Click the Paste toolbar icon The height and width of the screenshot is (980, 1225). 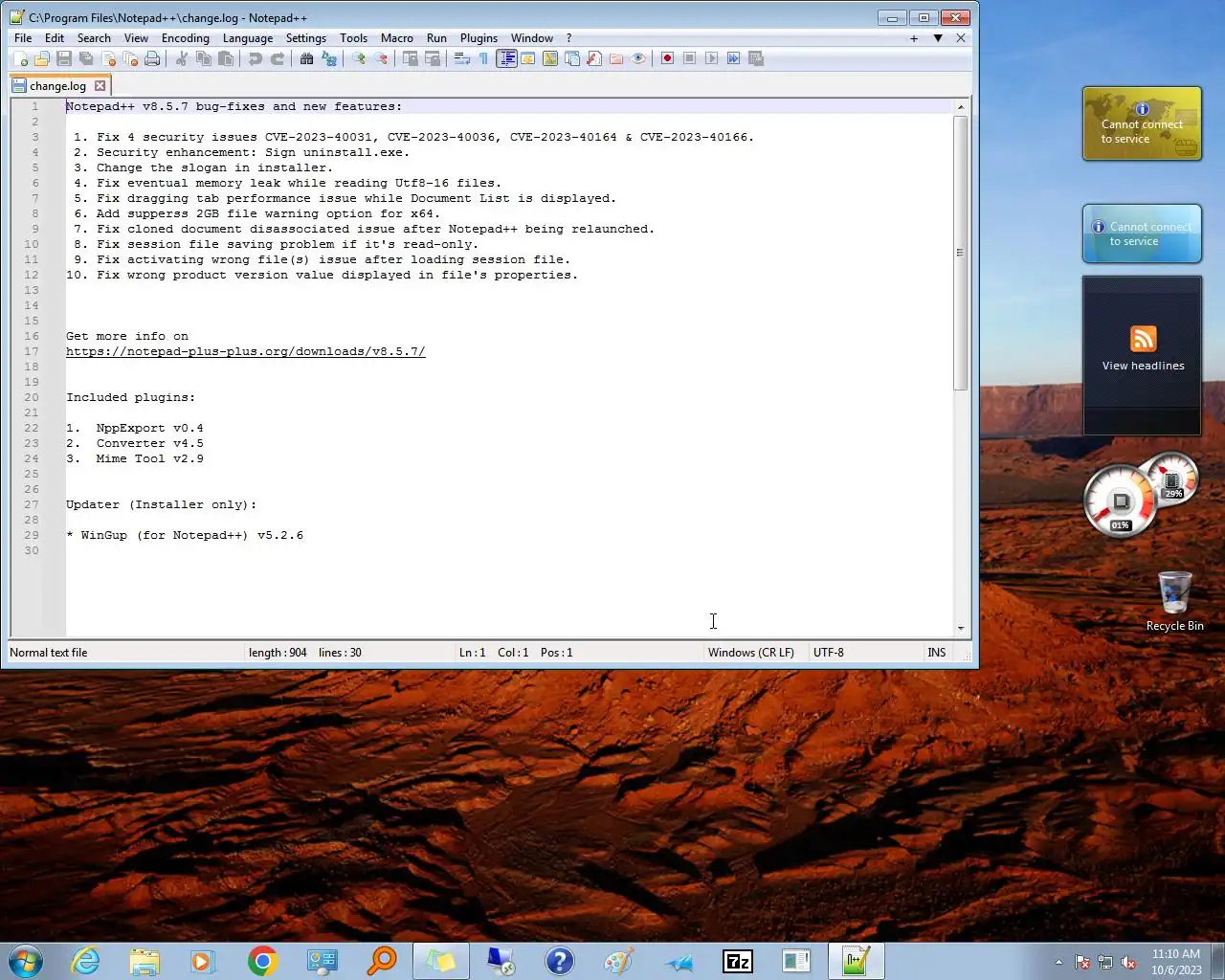[x=226, y=58]
